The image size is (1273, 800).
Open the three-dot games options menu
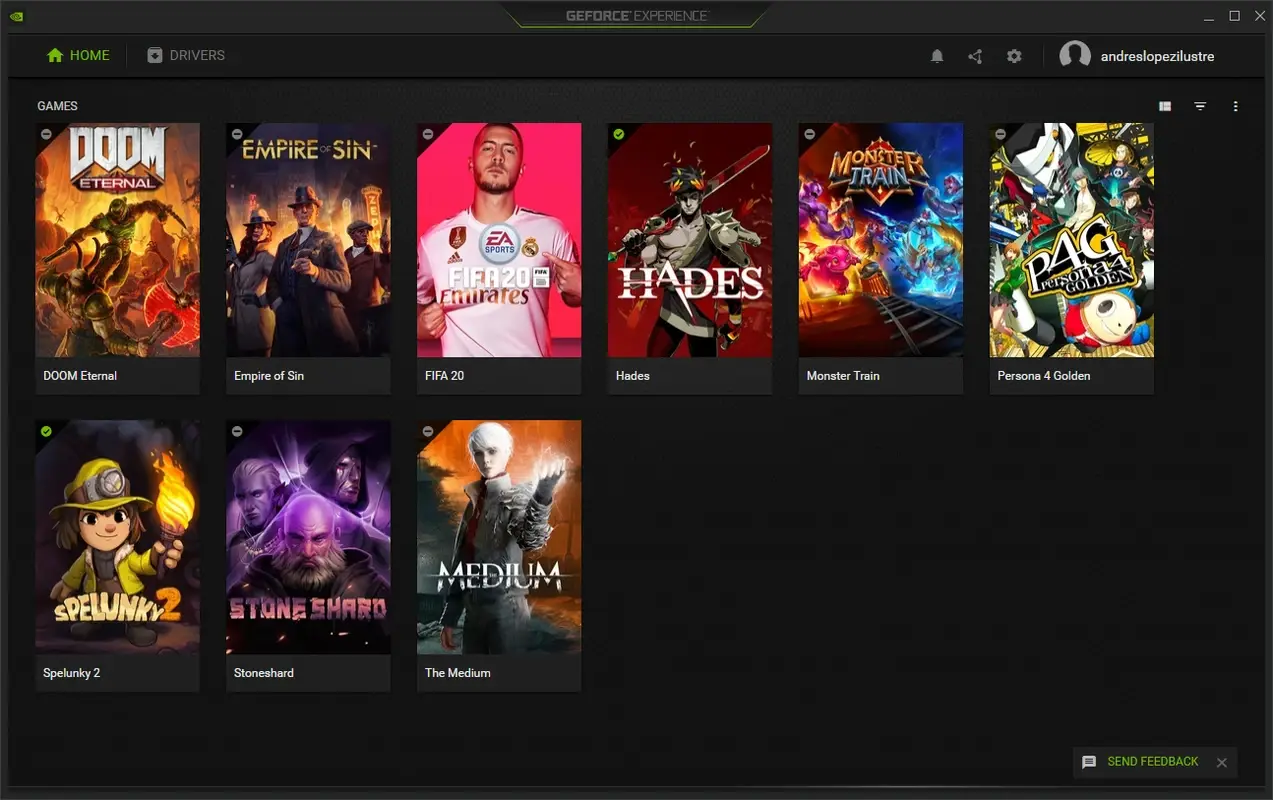[1235, 106]
